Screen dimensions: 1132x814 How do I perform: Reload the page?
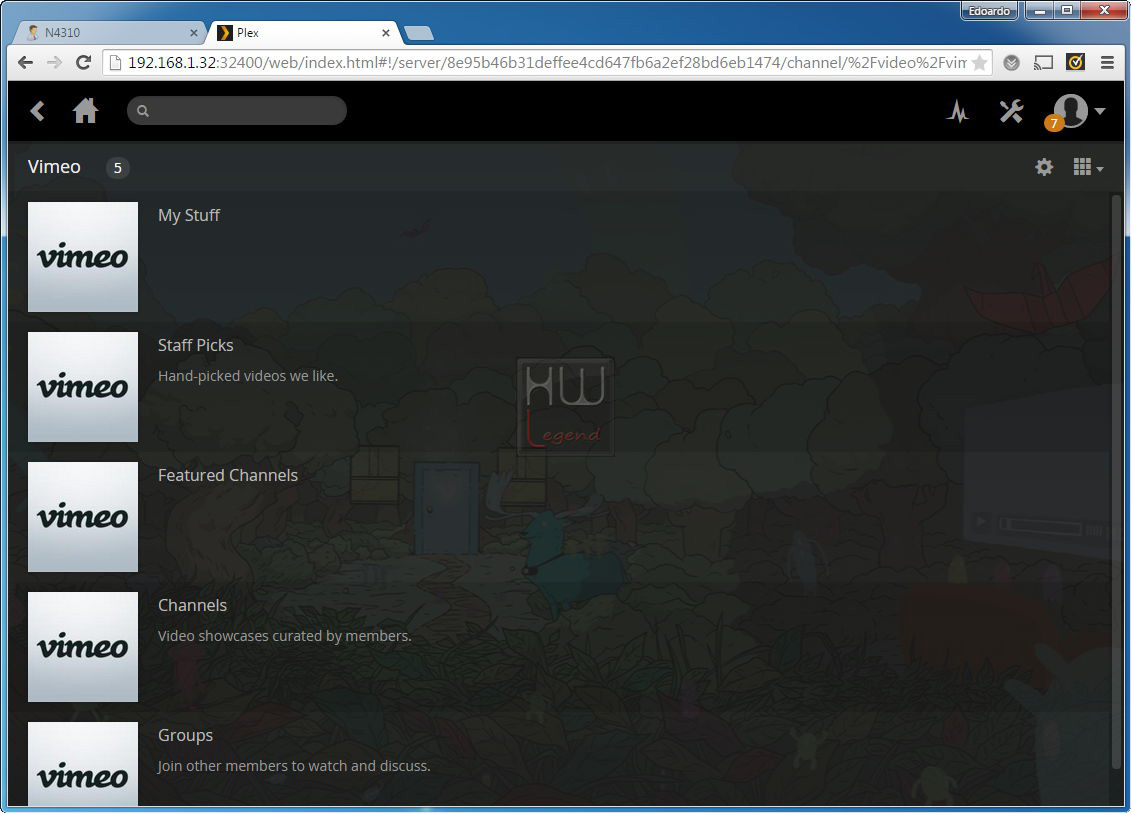point(83,63)
